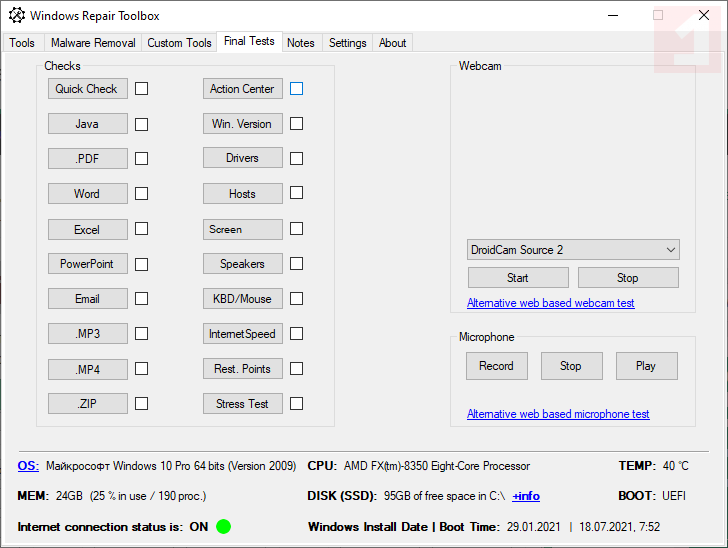This screenshot has width=728, height=548.
Task: Test PowerPoint with its button
Action: [x=88, y=263]
